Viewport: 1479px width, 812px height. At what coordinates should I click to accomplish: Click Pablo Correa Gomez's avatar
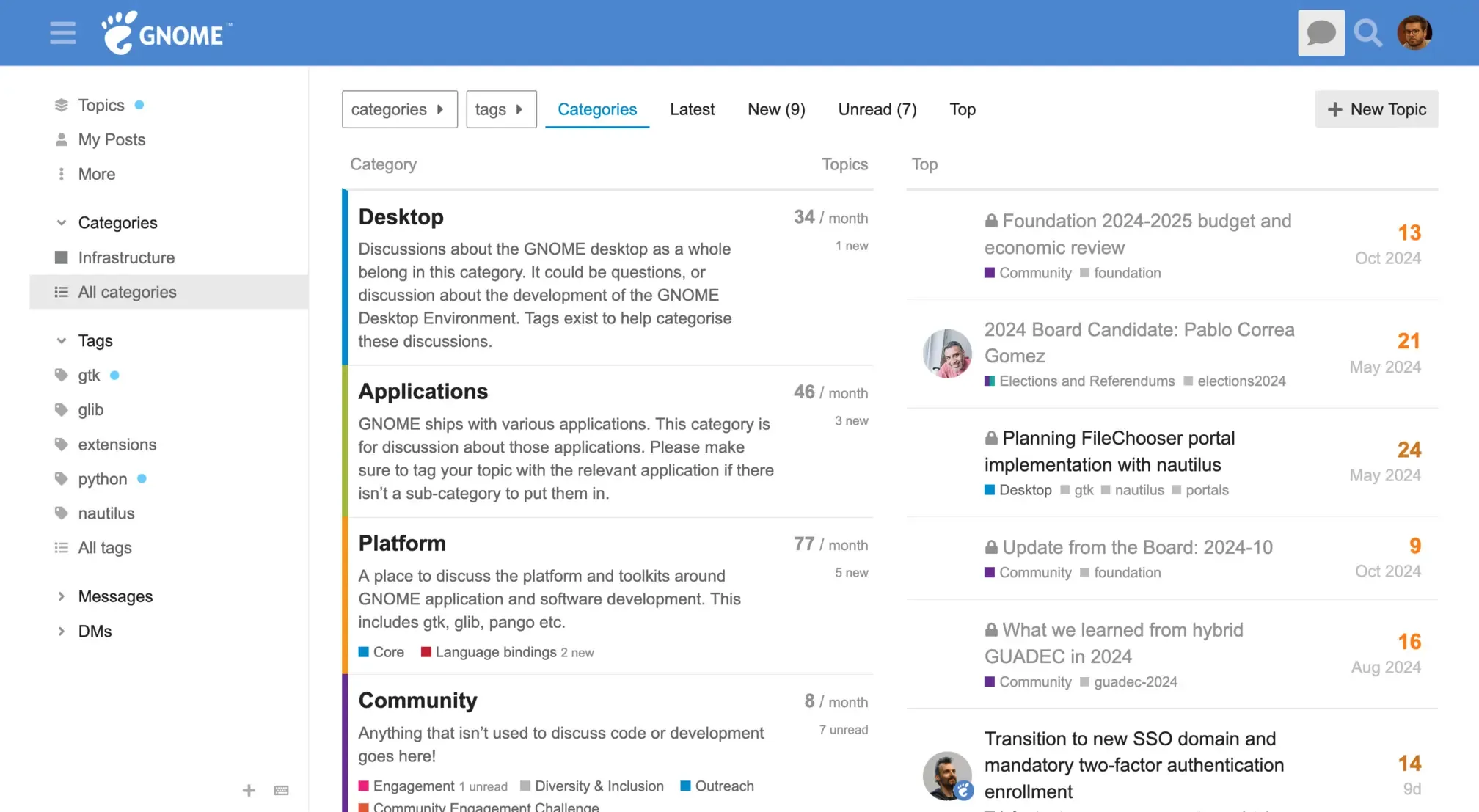coord(946,354)
